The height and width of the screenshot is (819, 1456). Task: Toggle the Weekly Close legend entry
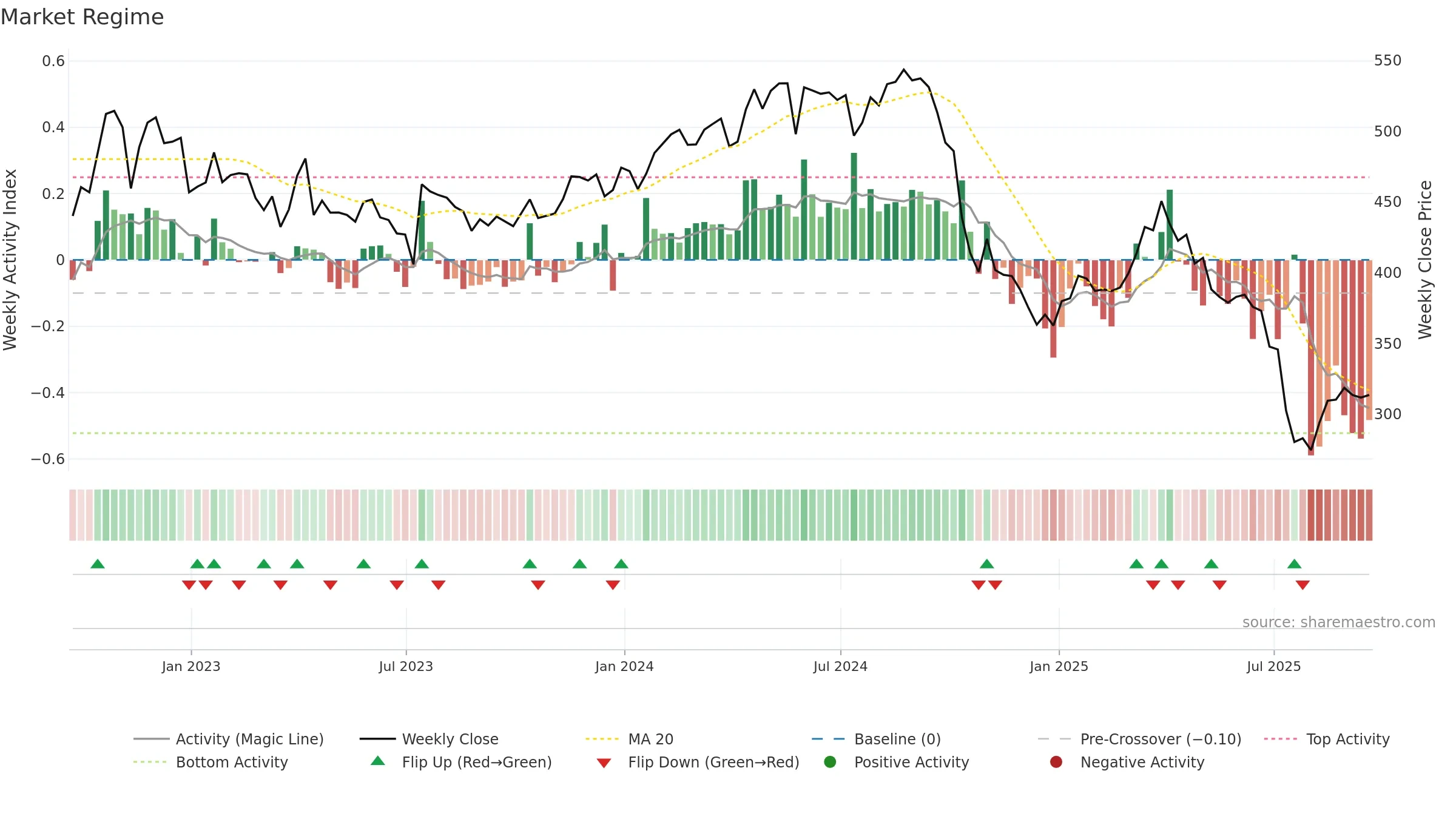pos(429,739)
